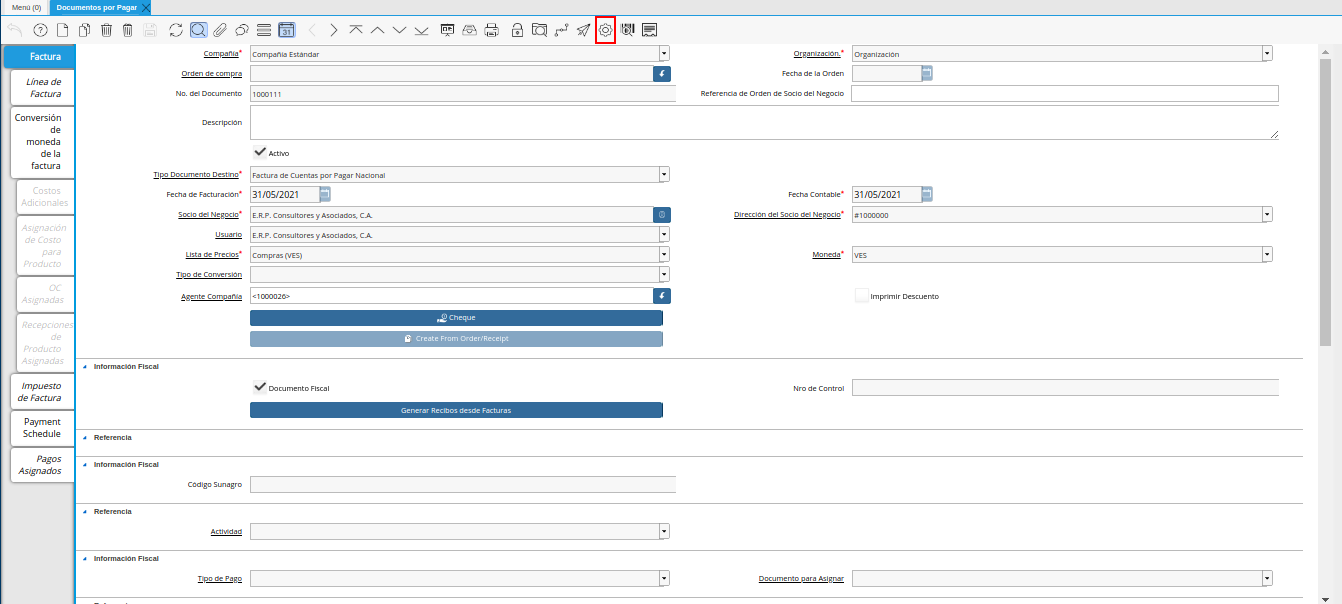Click Generar Recibos desde Facturas button

(456, 410)
